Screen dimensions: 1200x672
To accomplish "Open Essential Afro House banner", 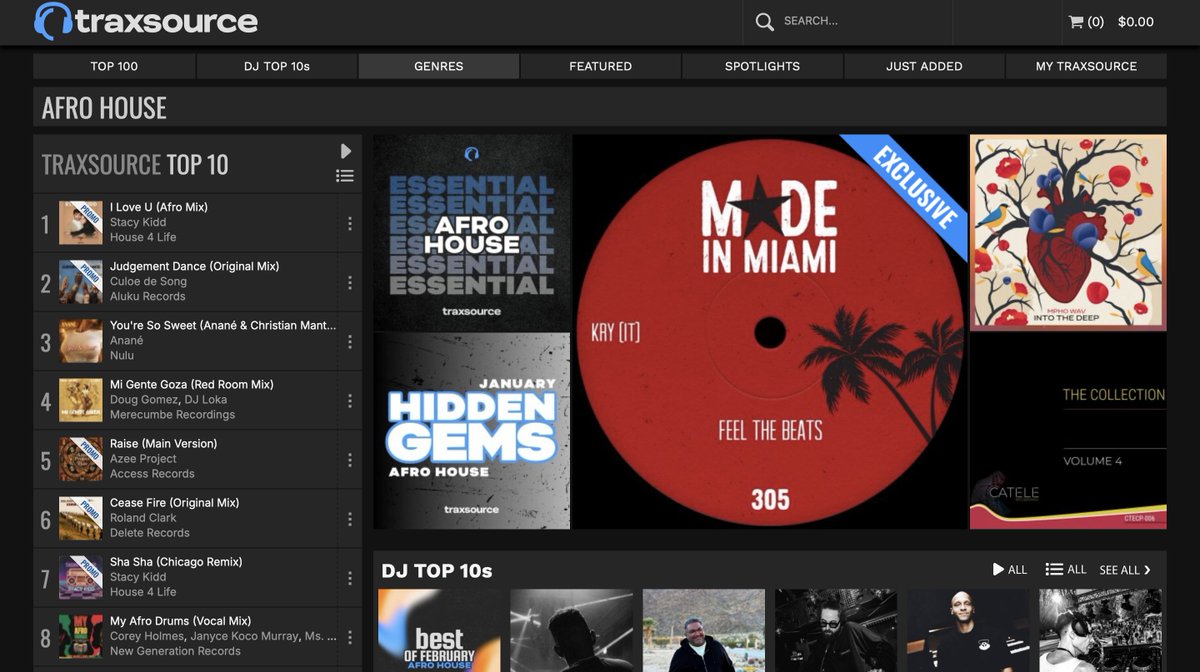I will click(472, 232).
